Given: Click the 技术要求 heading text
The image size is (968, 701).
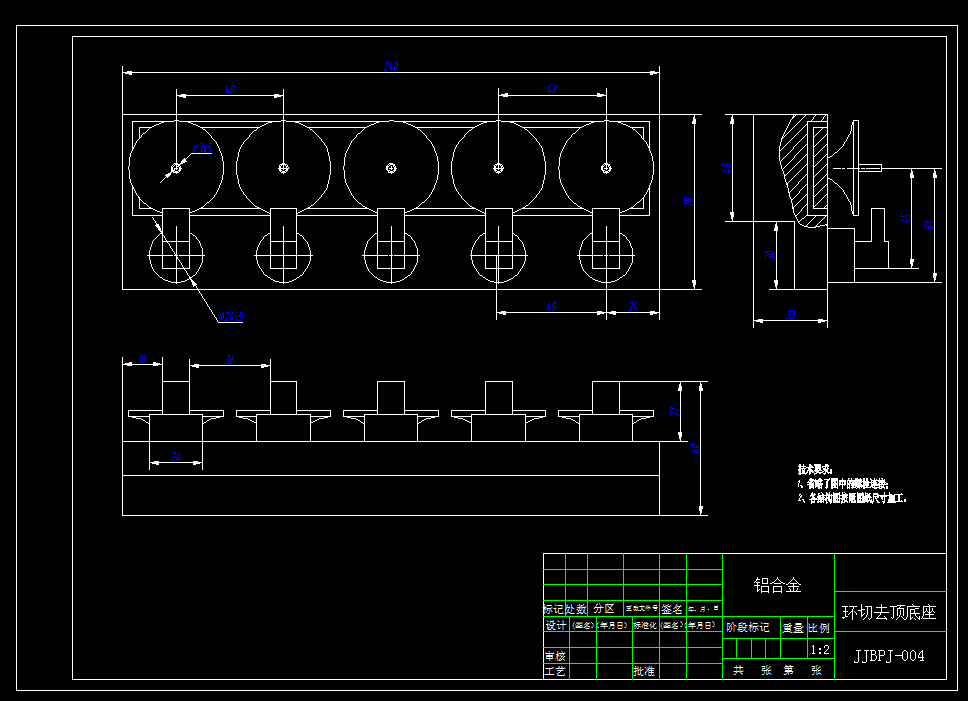Looking at the screenshot, I should point(815,470).
